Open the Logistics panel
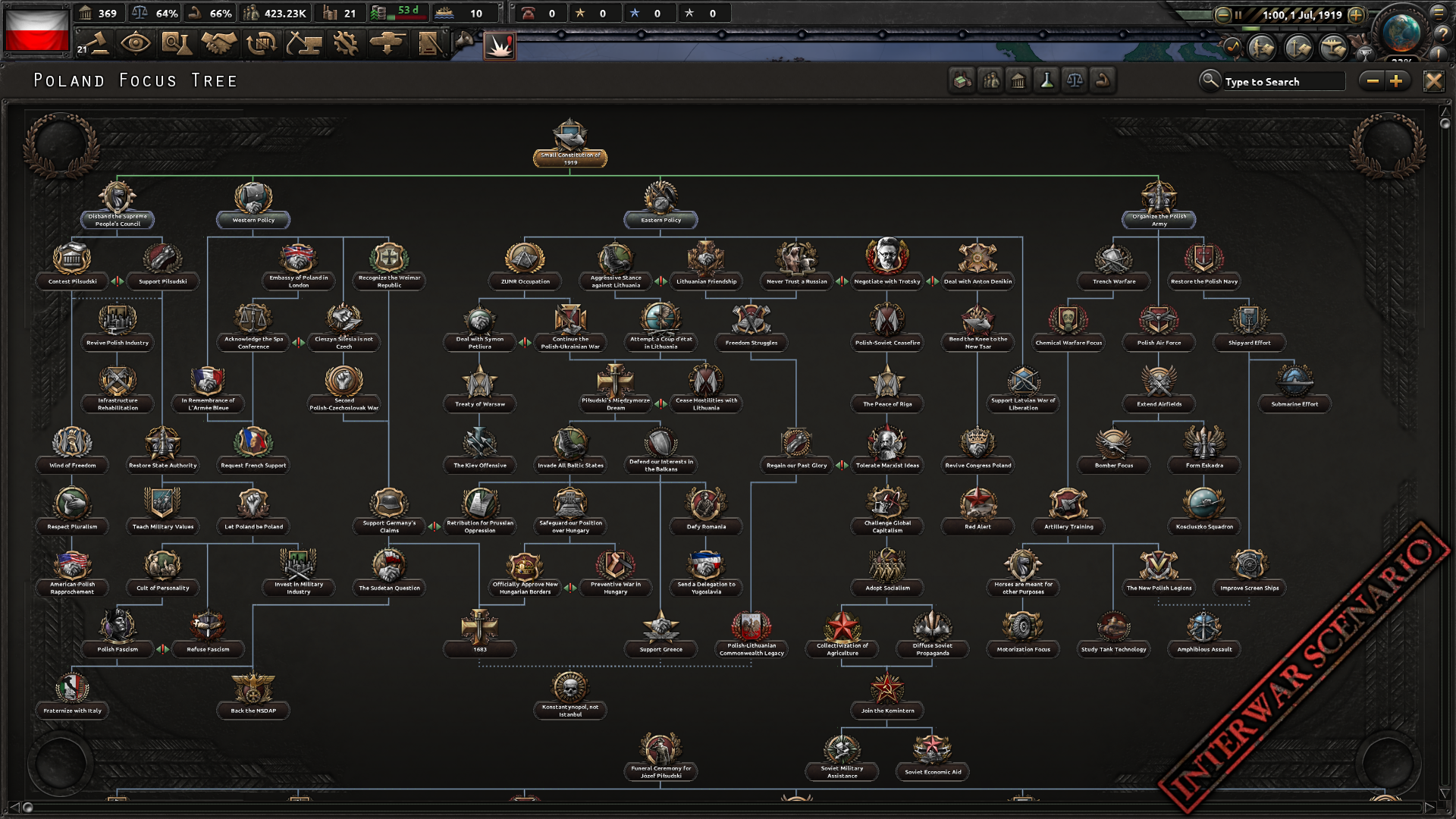This screenshot has width=1456, height=819. pyautogui.click(x=429, y=43)
